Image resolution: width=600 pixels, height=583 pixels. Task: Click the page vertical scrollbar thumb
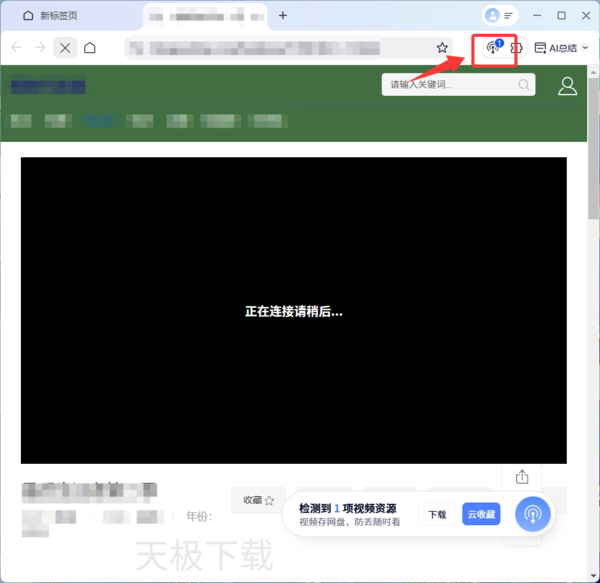[x=593, y=148]
